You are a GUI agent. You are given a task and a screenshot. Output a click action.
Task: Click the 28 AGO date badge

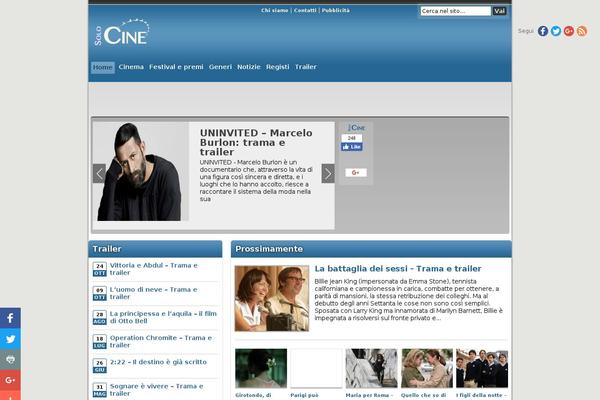99,317
